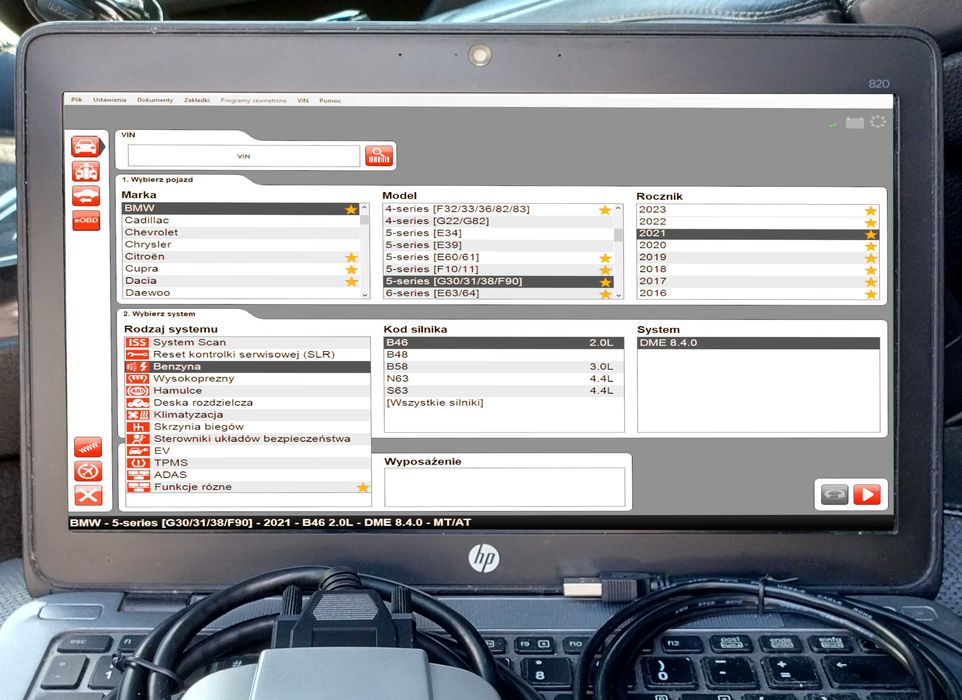Screen dimensions: 962x700
Task: Select ADAS system type
Action: pyautogui.click(x=248, y=475)
